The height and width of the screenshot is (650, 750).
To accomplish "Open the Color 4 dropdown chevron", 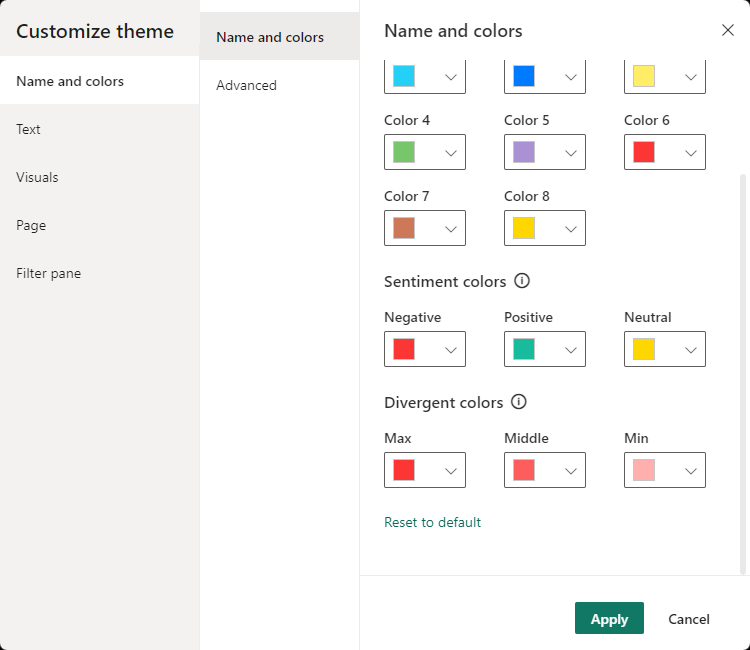I will [451, 152].
